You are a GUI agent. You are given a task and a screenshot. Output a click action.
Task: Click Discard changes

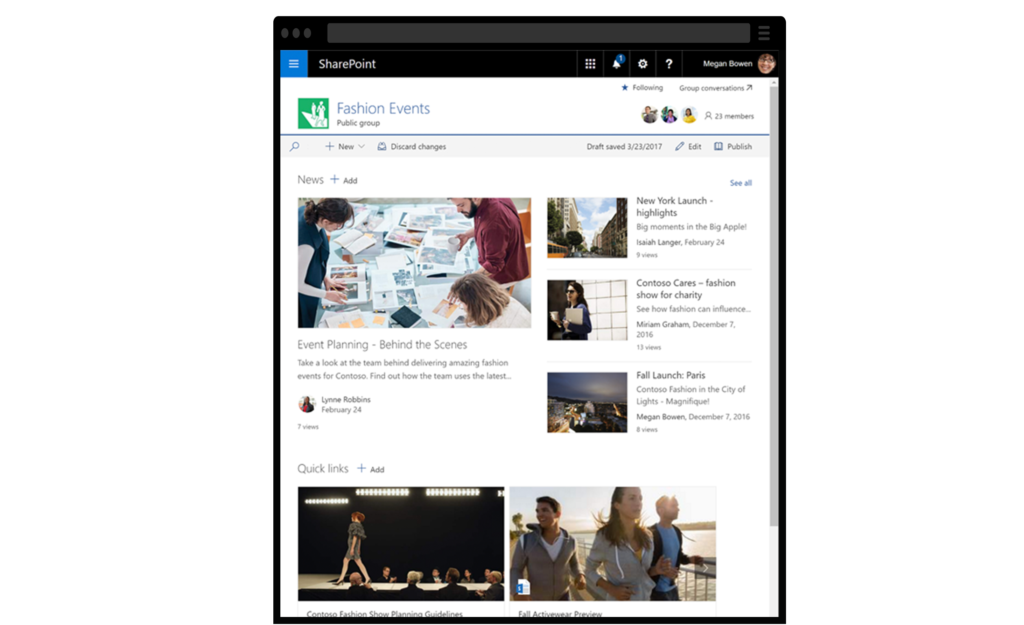tap(412, 147)
